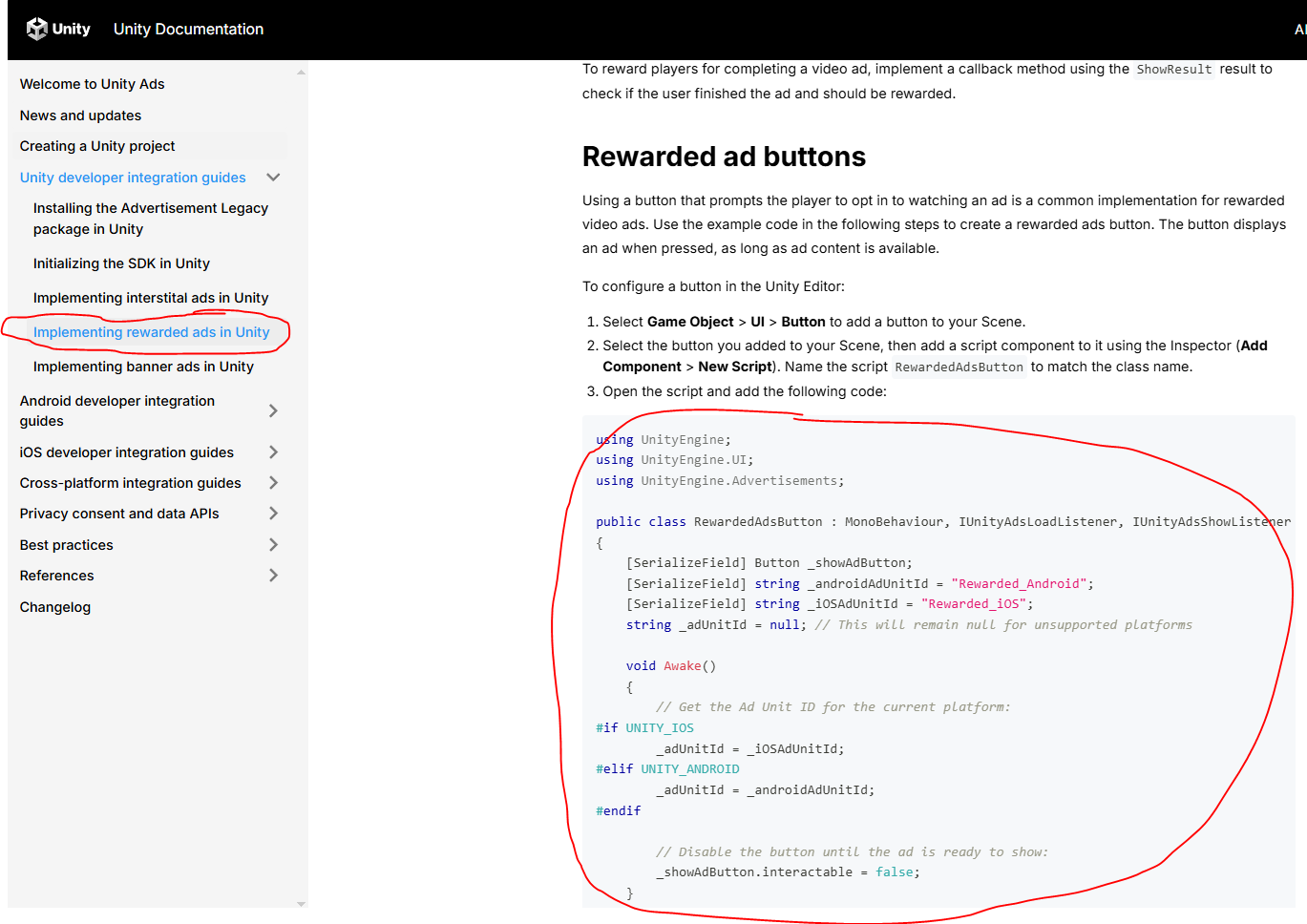Image resolution: width=1307 pixels, height=924 pixels.
Task: Click the RewardedAdsButton inline code name
Action: click(959, 367)
